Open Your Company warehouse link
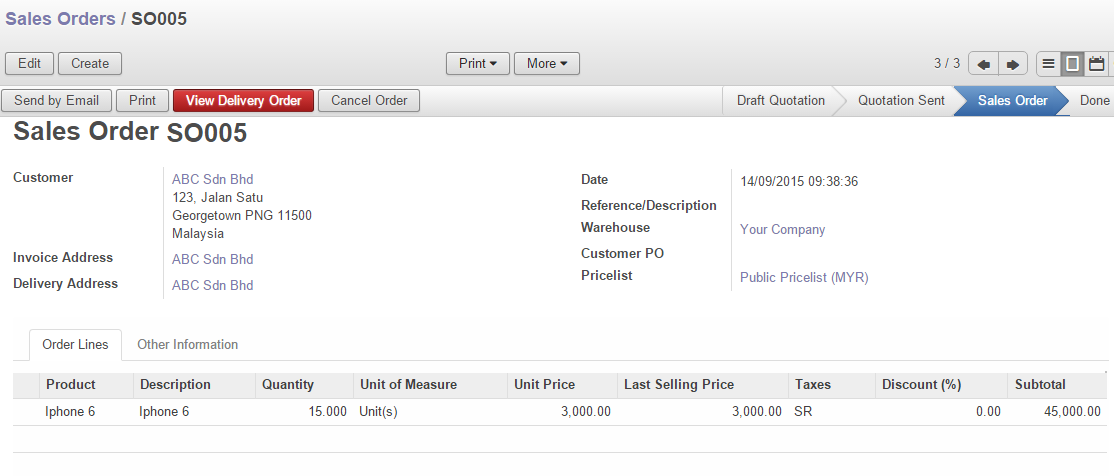The height and width of the screenshot is (476, 1114). coord(782,230)
